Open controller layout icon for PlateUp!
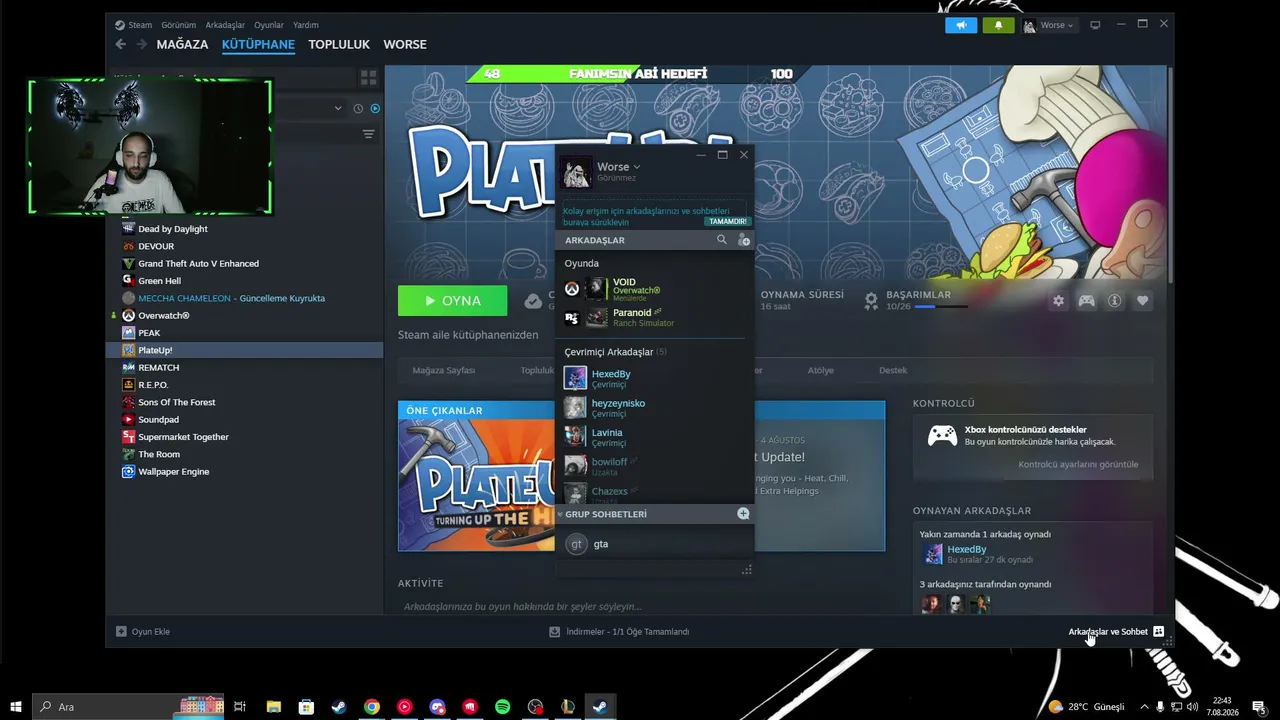The height and width of the screenshot is (720, 1280). coord(1086,301)
